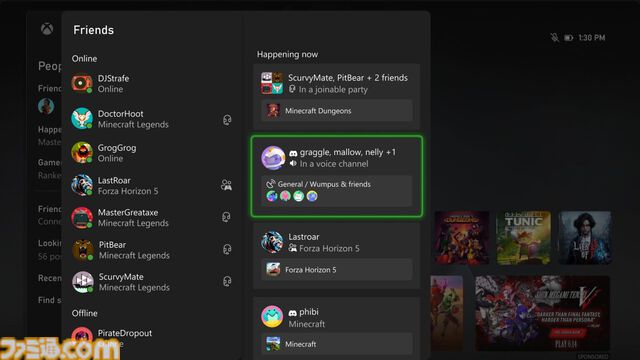Open the TUNIC game tile
The height and width of the screenshot is (360, 640).
523,238
